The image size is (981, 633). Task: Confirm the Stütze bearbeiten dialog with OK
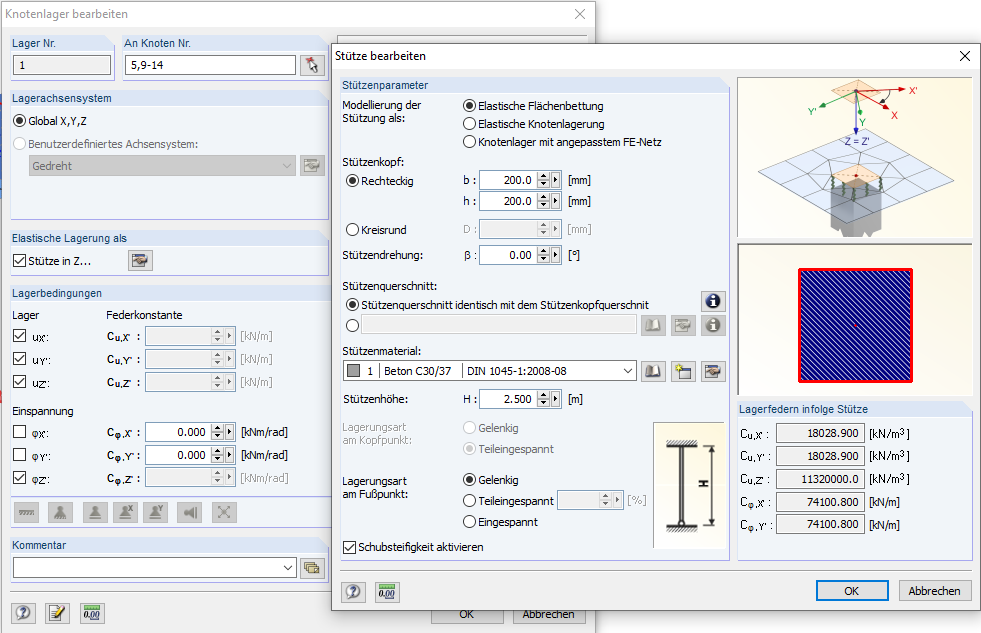click(x=851, y=590)
